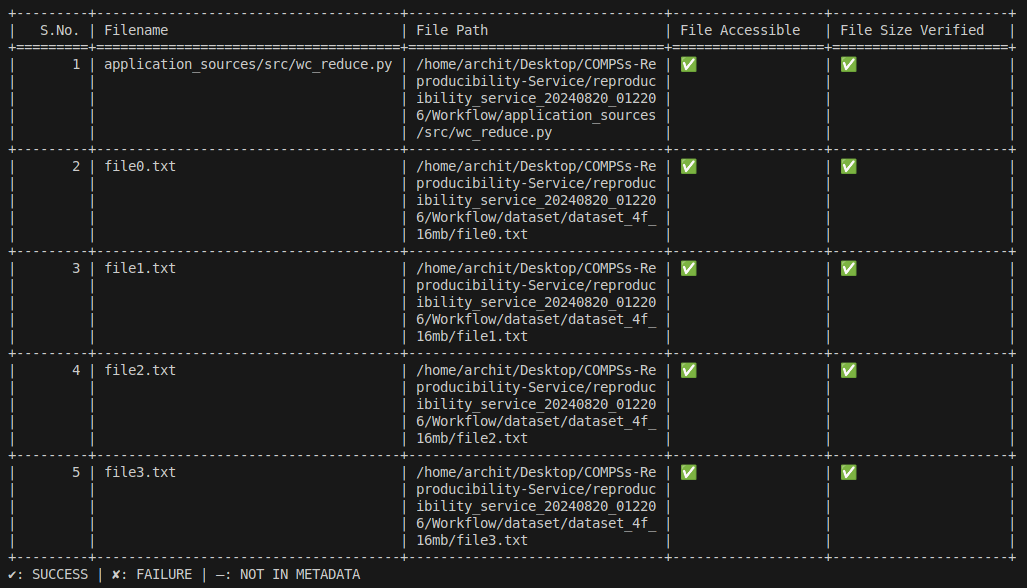Click the accessibility checkmark next to file3.txt
The width and height of the screenshot is (1027, 588).
(x=688, y=471)
